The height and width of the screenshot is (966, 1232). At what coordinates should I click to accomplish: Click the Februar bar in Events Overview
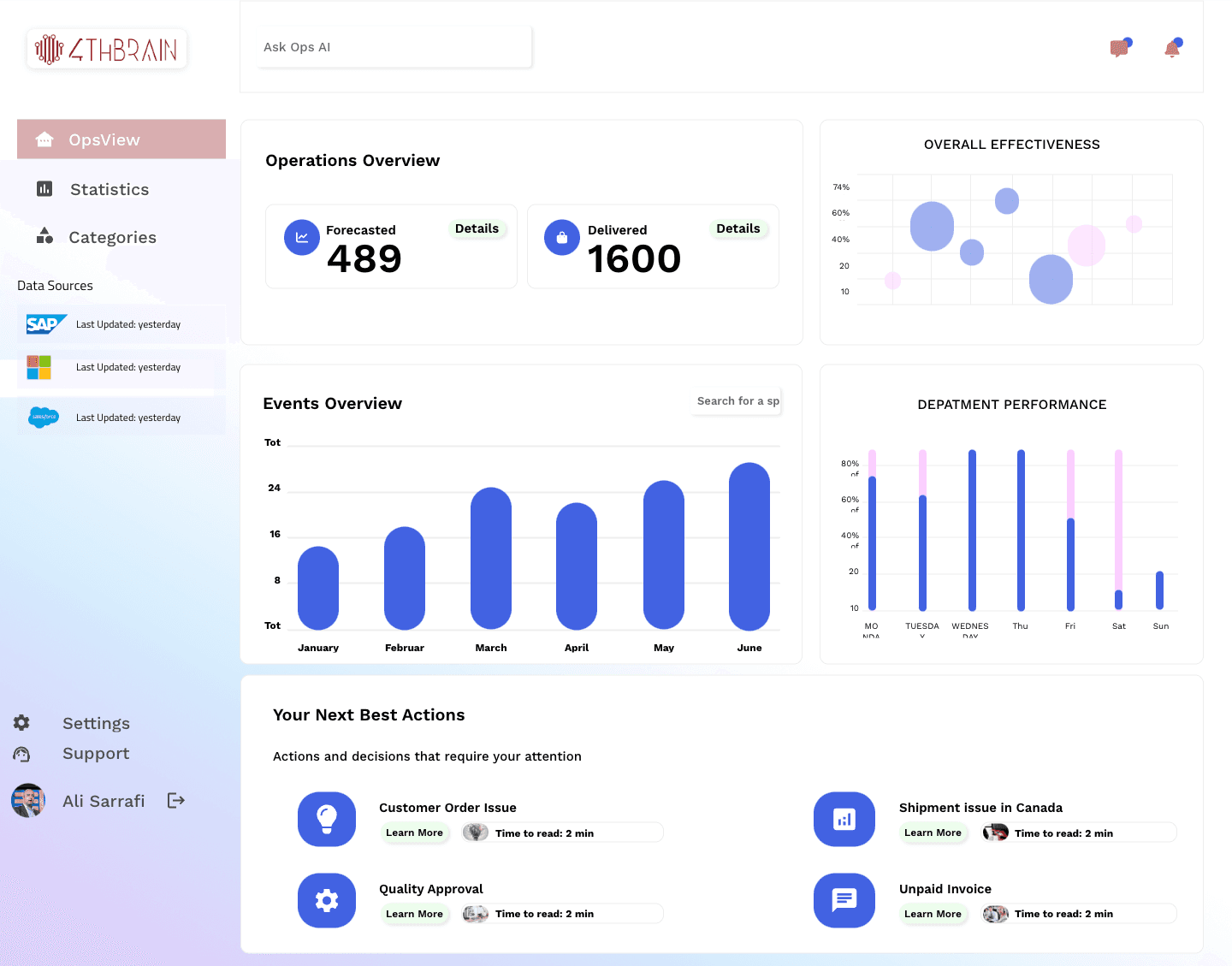pos(405,578)
